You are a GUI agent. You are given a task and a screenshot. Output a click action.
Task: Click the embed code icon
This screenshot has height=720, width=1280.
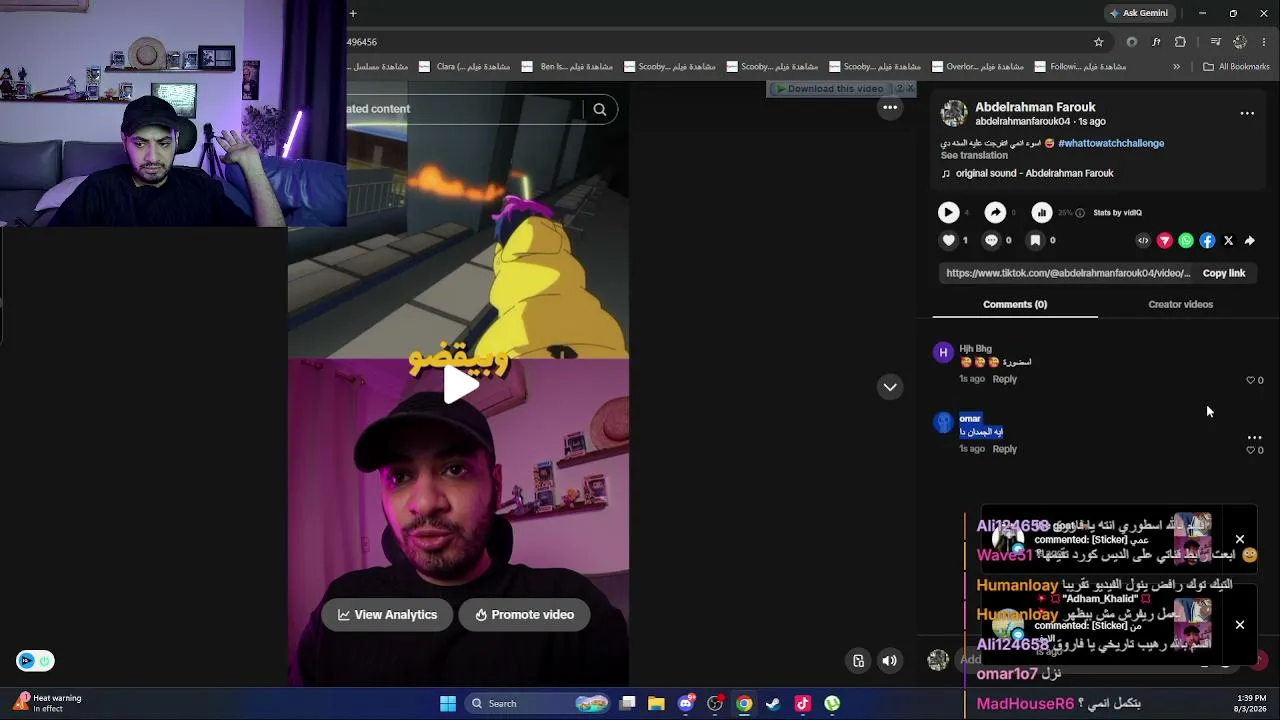pyautogui.click(x=1143, y=240)
